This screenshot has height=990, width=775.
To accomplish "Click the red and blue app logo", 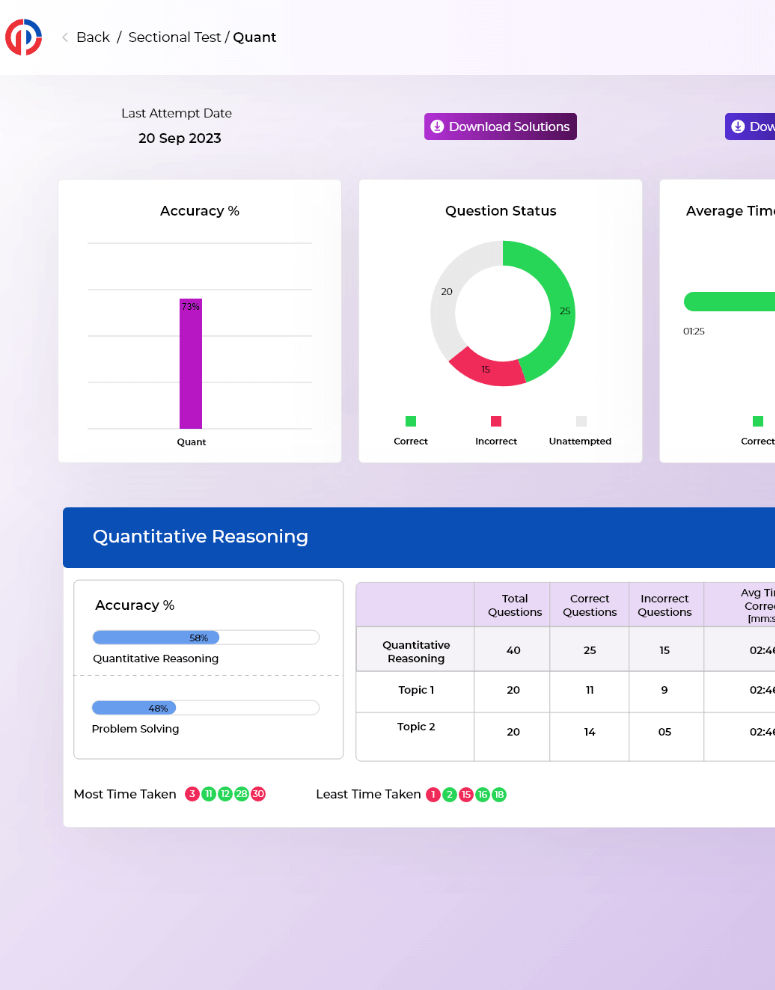I will (x=23, y=37).
